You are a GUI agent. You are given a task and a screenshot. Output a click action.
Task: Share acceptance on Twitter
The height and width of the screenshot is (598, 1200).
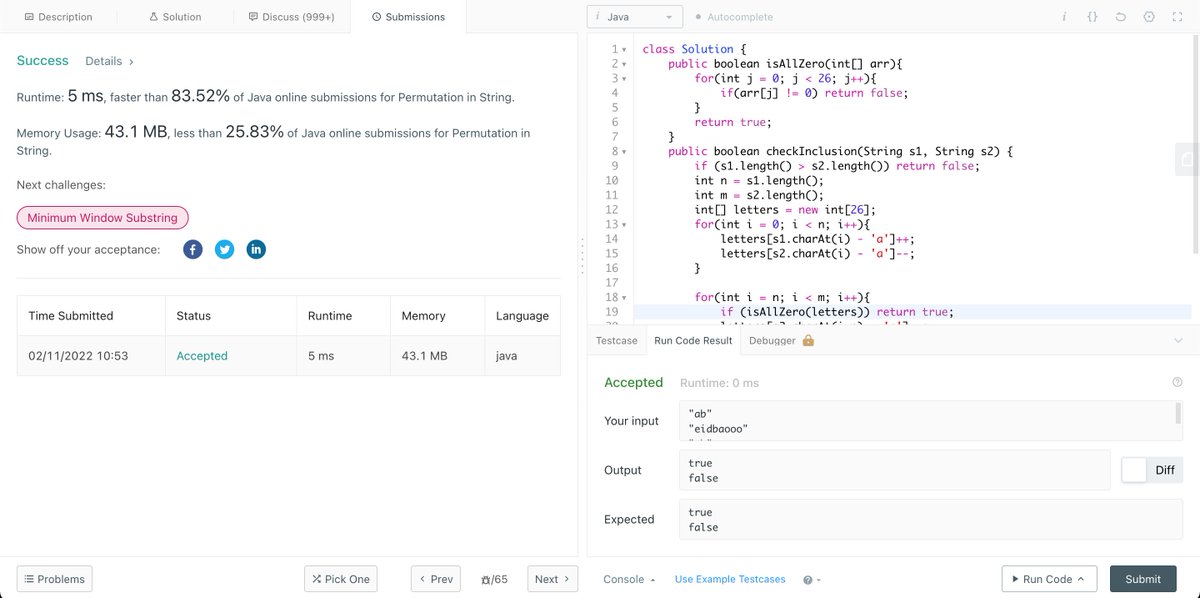tap(225, 249)
